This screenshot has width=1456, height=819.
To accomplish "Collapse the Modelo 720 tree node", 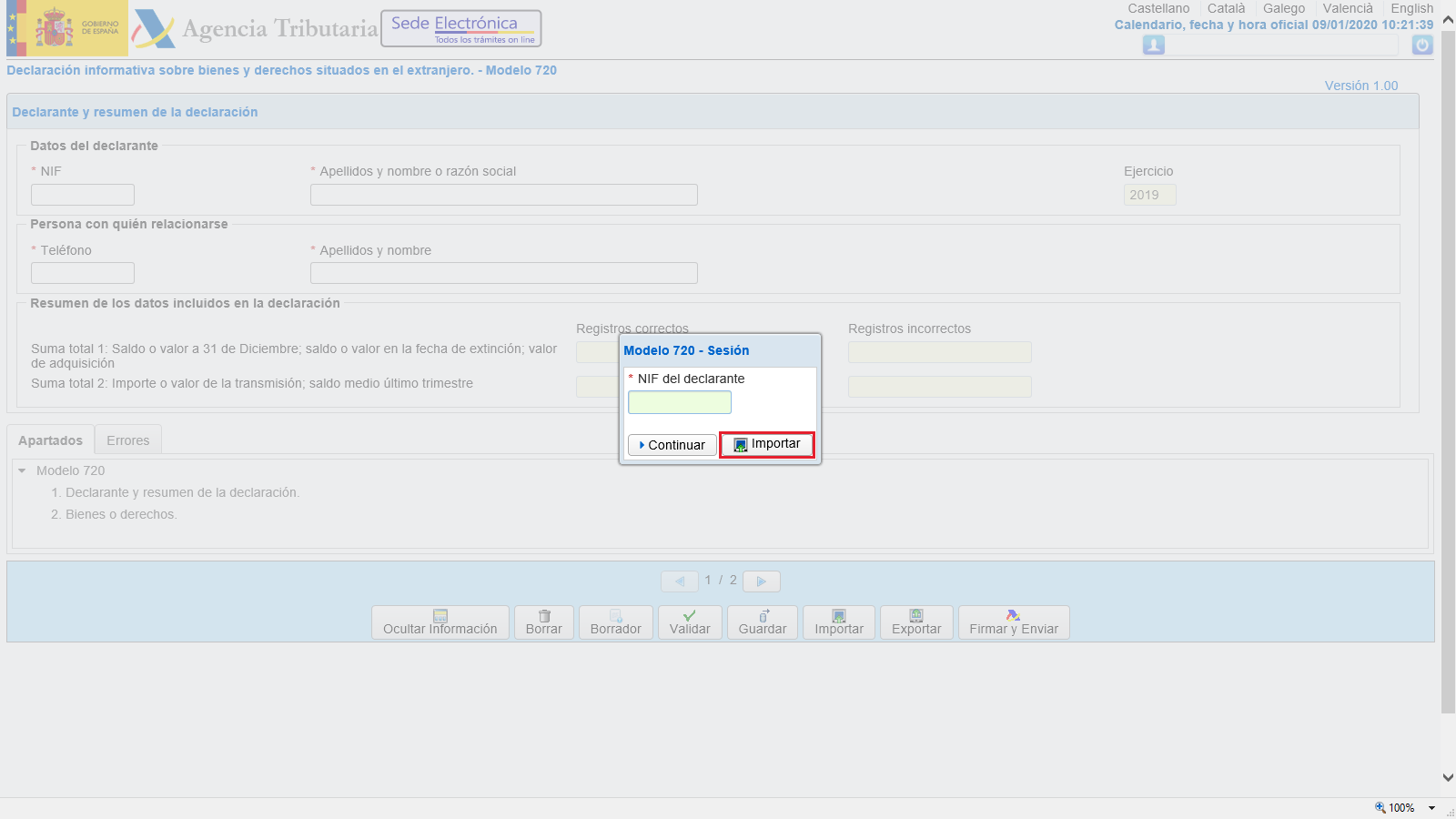I will click(22, 470).
